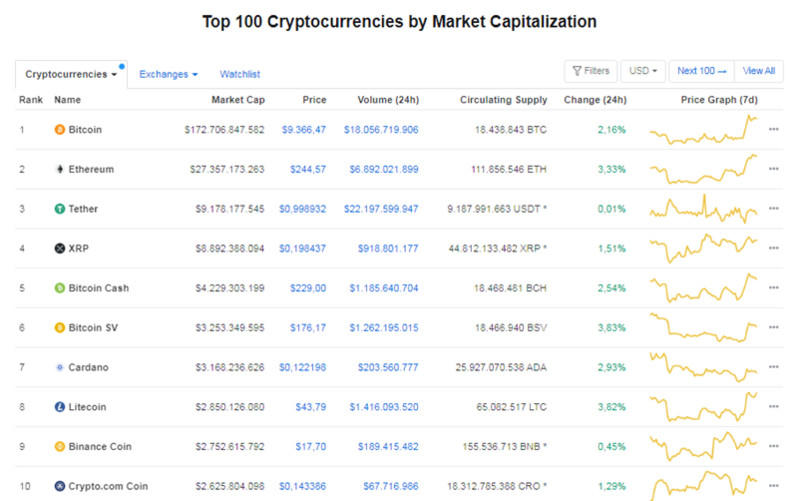Click the Ethereum price link $244,57
This screenshot has height=501, width=798.
[308, 169]
